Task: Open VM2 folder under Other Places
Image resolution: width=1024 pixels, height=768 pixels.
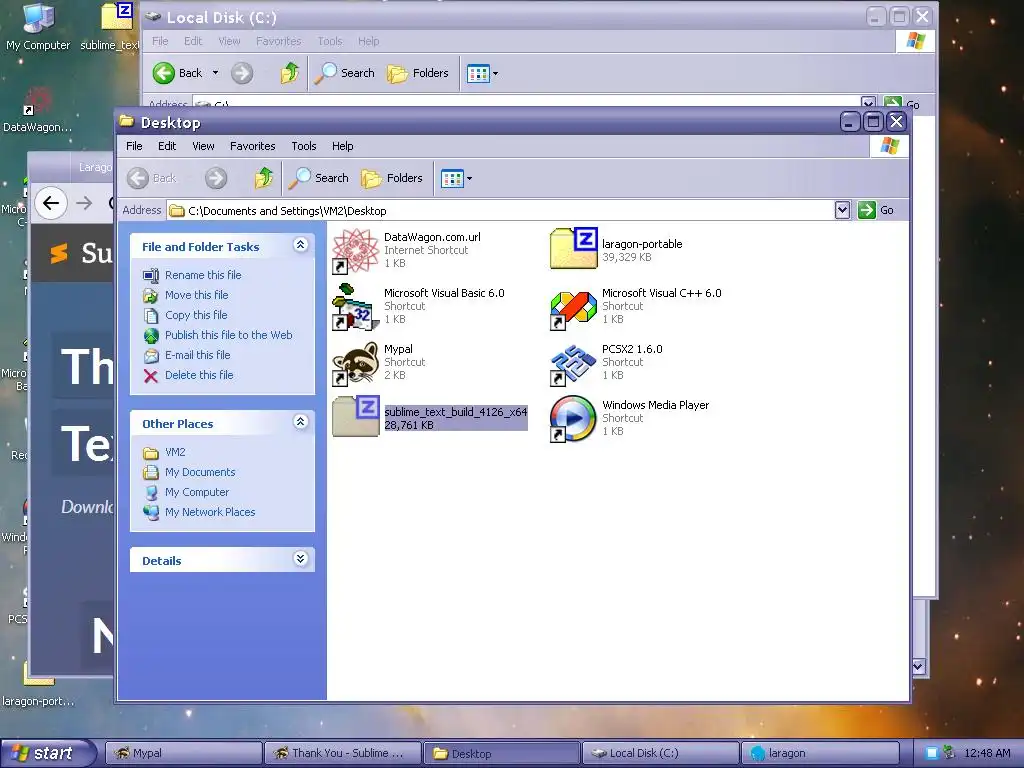Action: [175, 452]
